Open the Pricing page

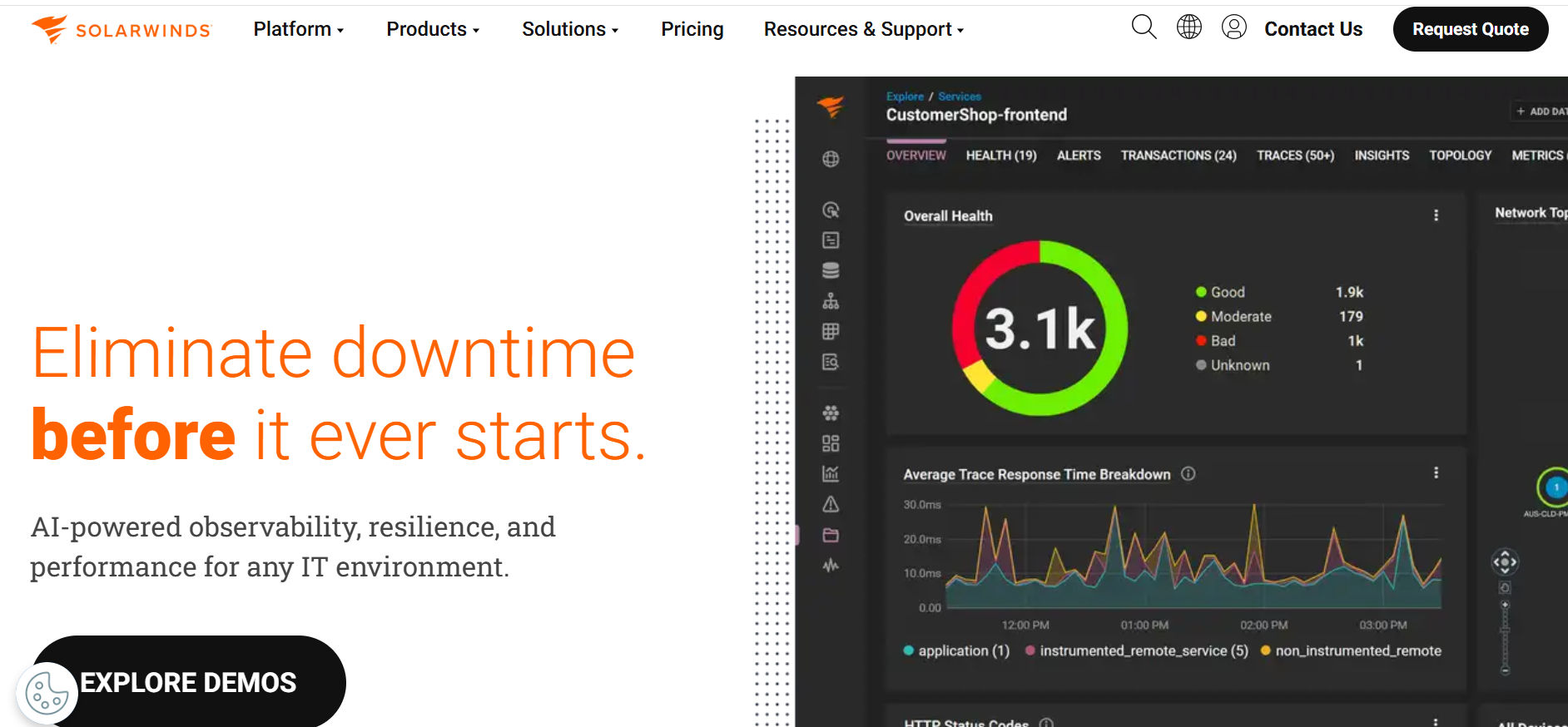click(692, 29)
